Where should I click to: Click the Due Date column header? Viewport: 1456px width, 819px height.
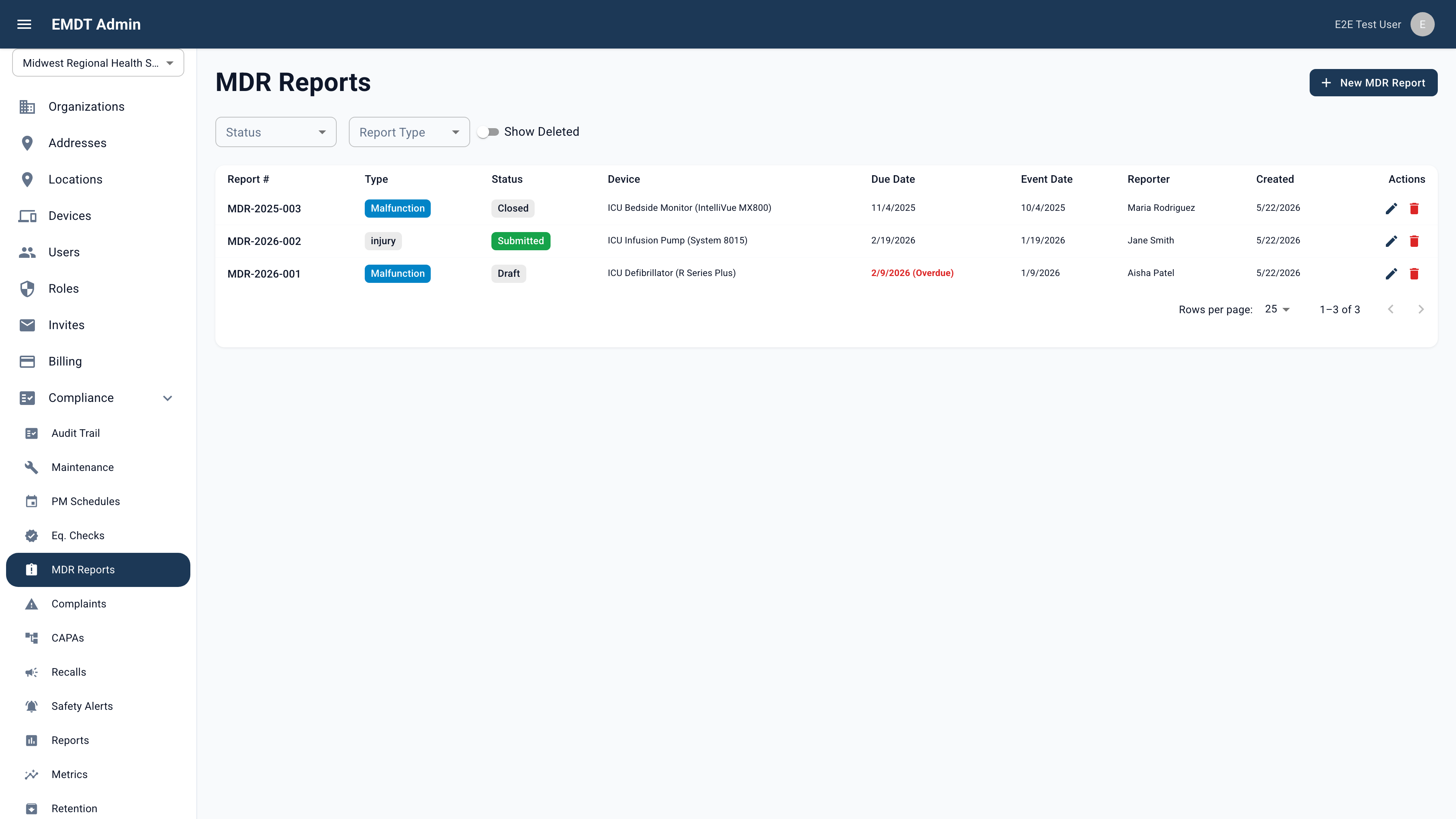click(893, 179)
